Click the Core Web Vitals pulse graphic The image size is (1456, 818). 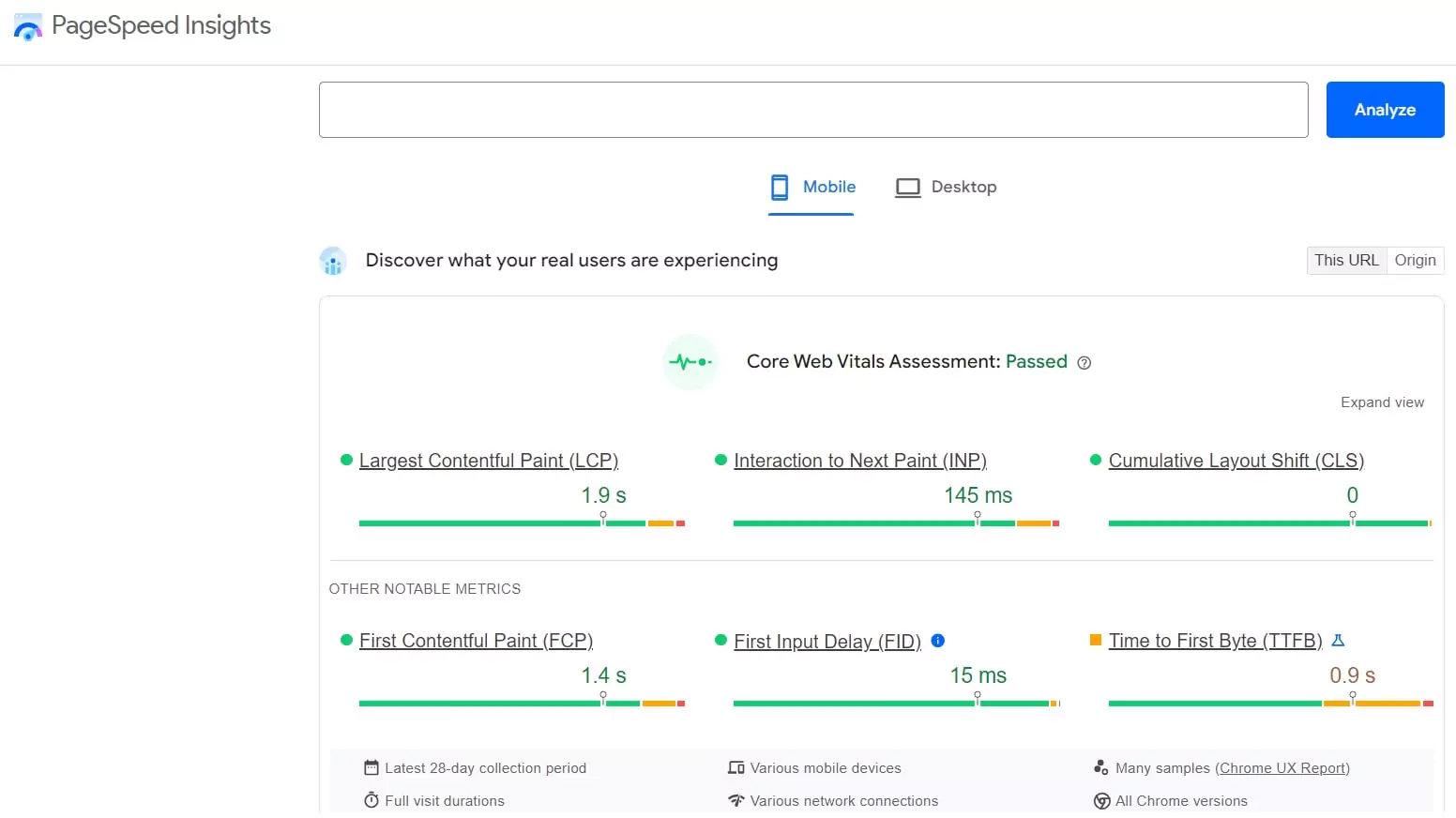click(x=690, y=362)
